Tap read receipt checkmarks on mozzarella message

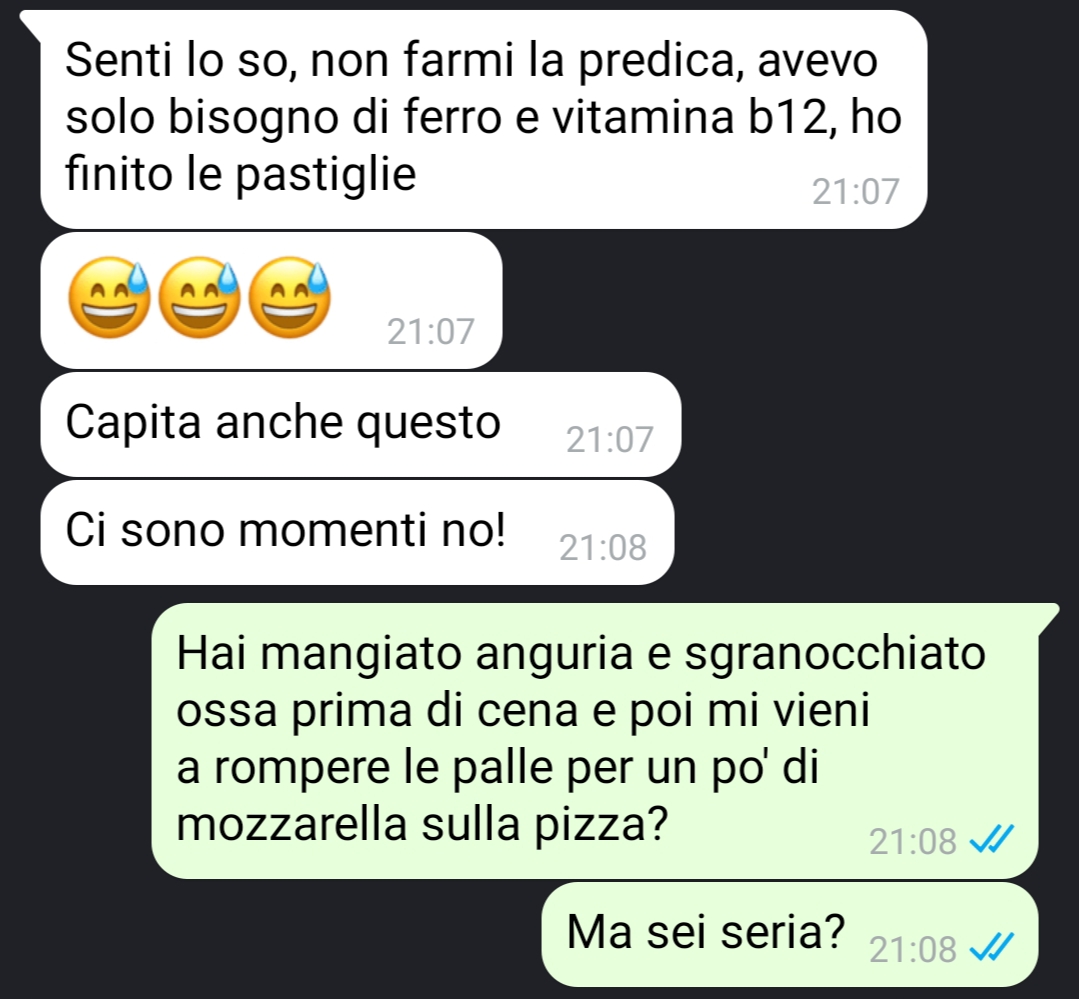click(x=992, y=839)
